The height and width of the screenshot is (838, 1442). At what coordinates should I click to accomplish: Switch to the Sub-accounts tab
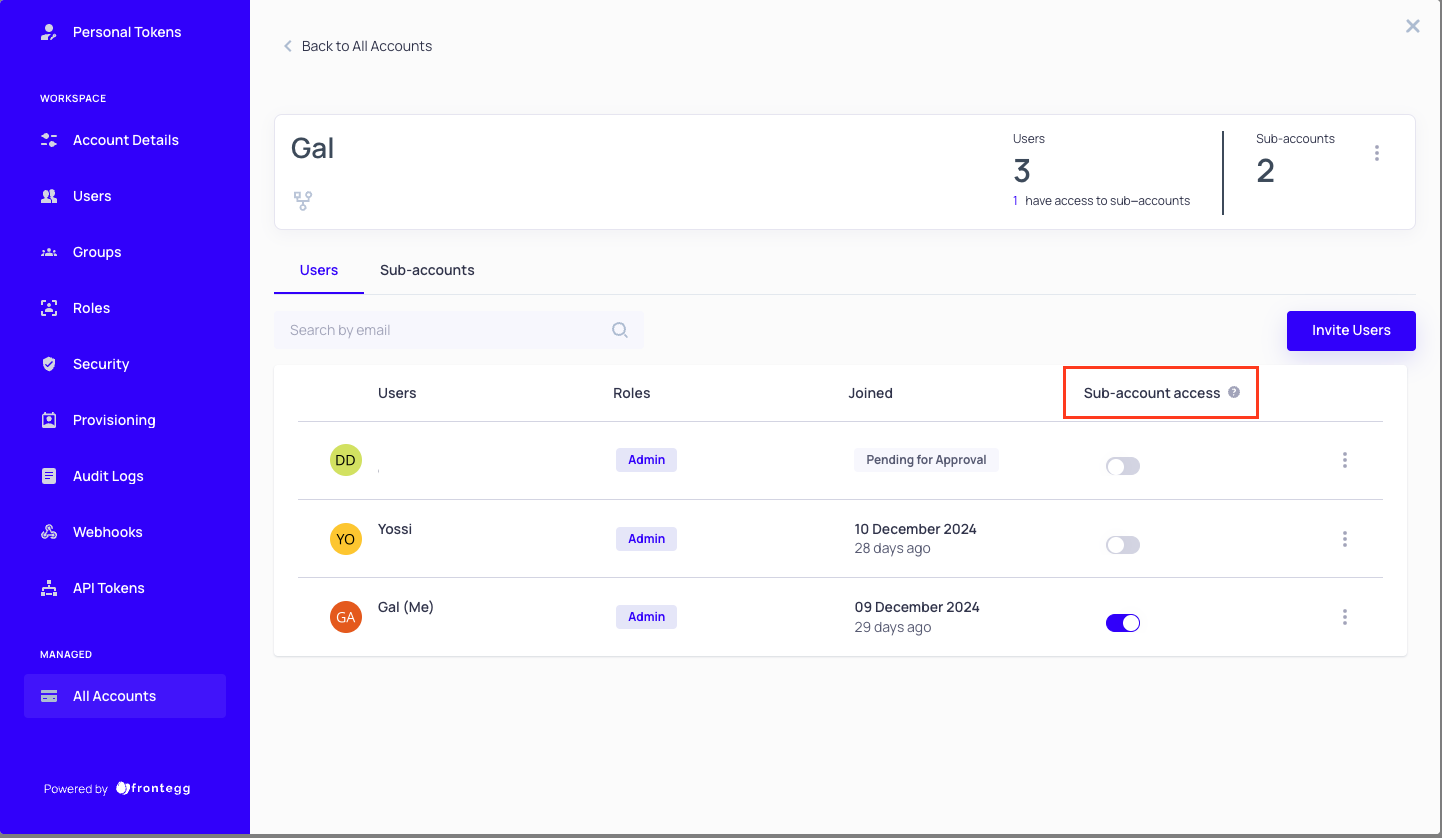point(427,270)
